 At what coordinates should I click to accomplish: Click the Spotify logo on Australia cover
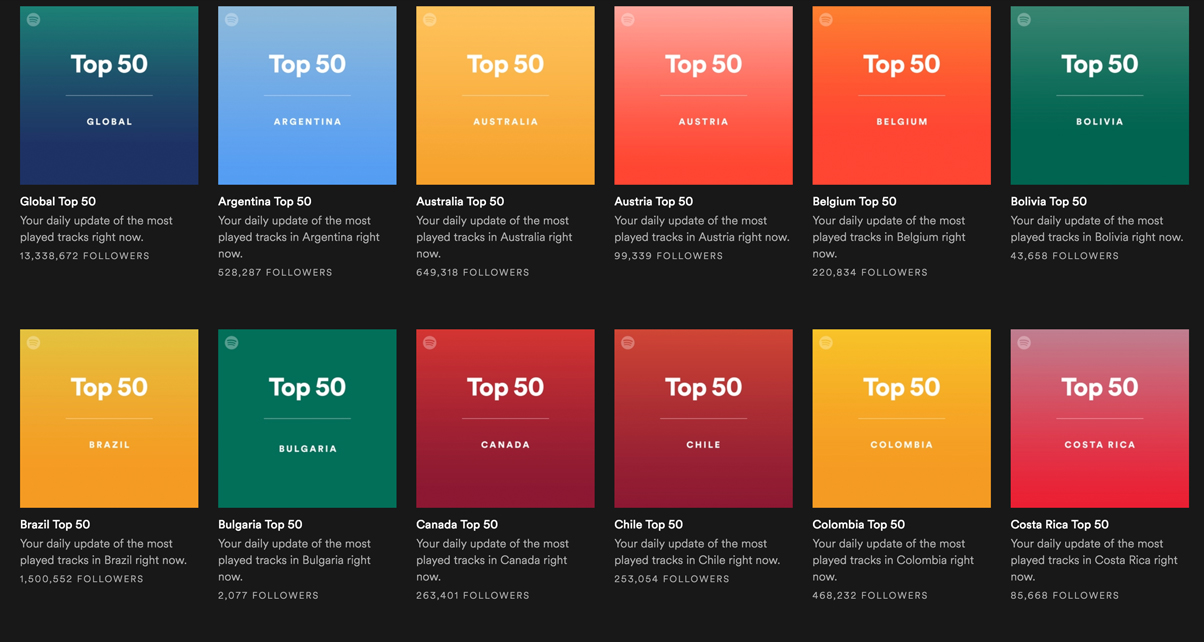point(429,19)
